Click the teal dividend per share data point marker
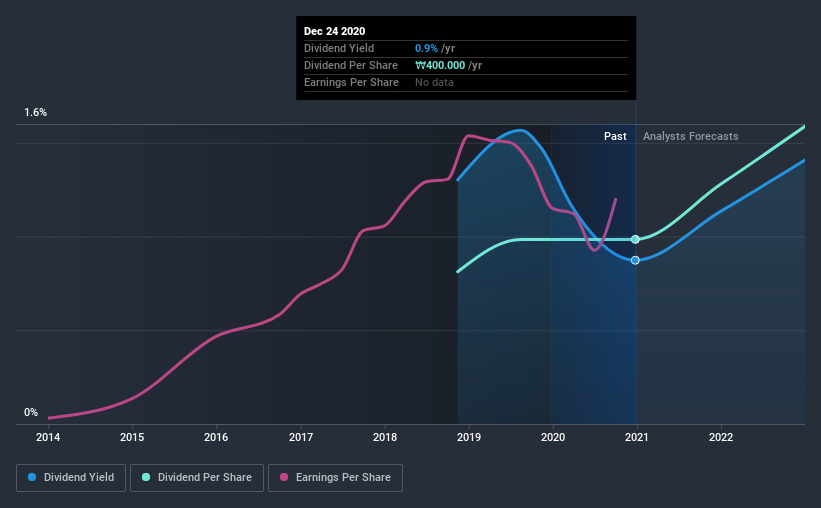Screen dimensions: 821x508 point(635,239)
